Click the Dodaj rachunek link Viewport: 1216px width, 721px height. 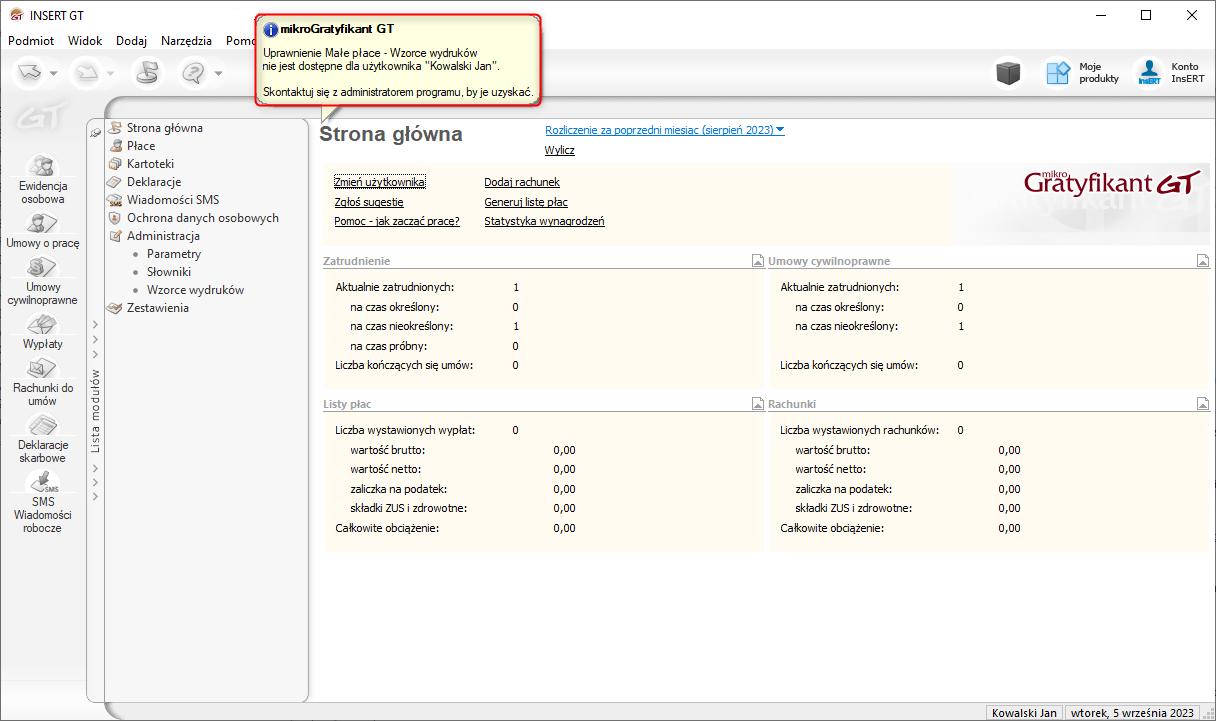tap(522, 182)
